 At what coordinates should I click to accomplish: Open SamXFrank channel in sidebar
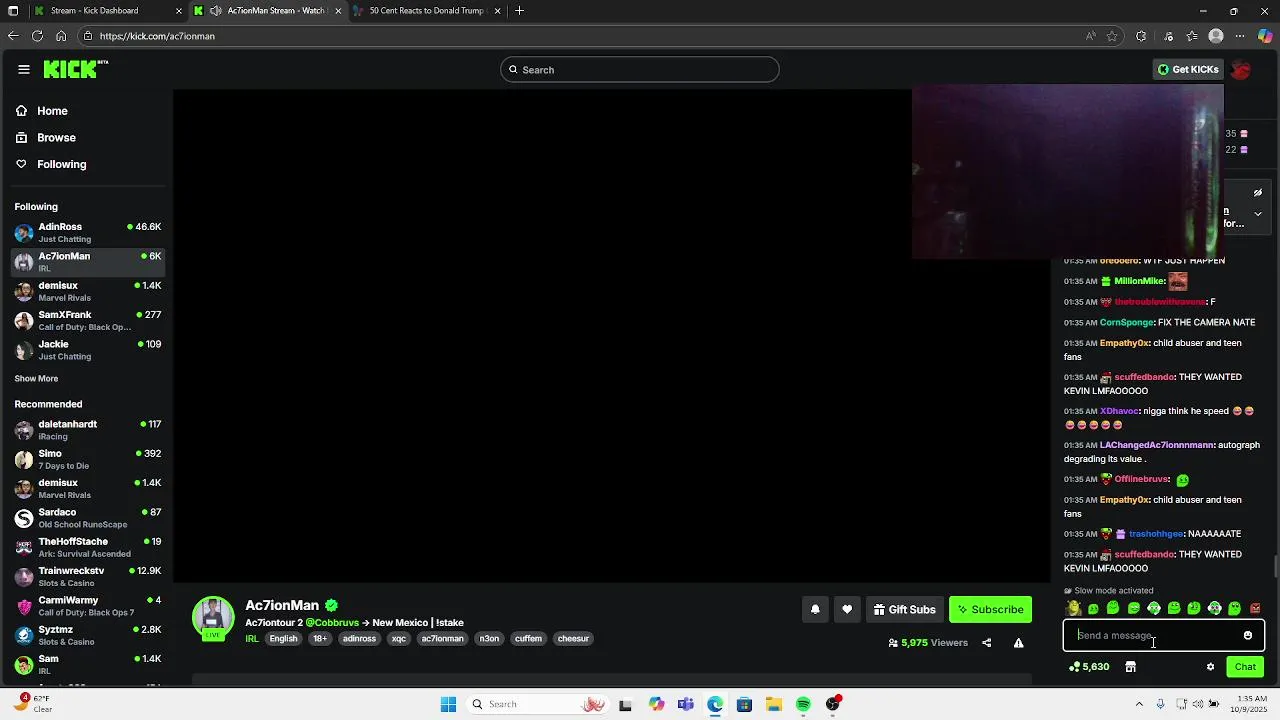pyautogui.click(x=88, y=320)
